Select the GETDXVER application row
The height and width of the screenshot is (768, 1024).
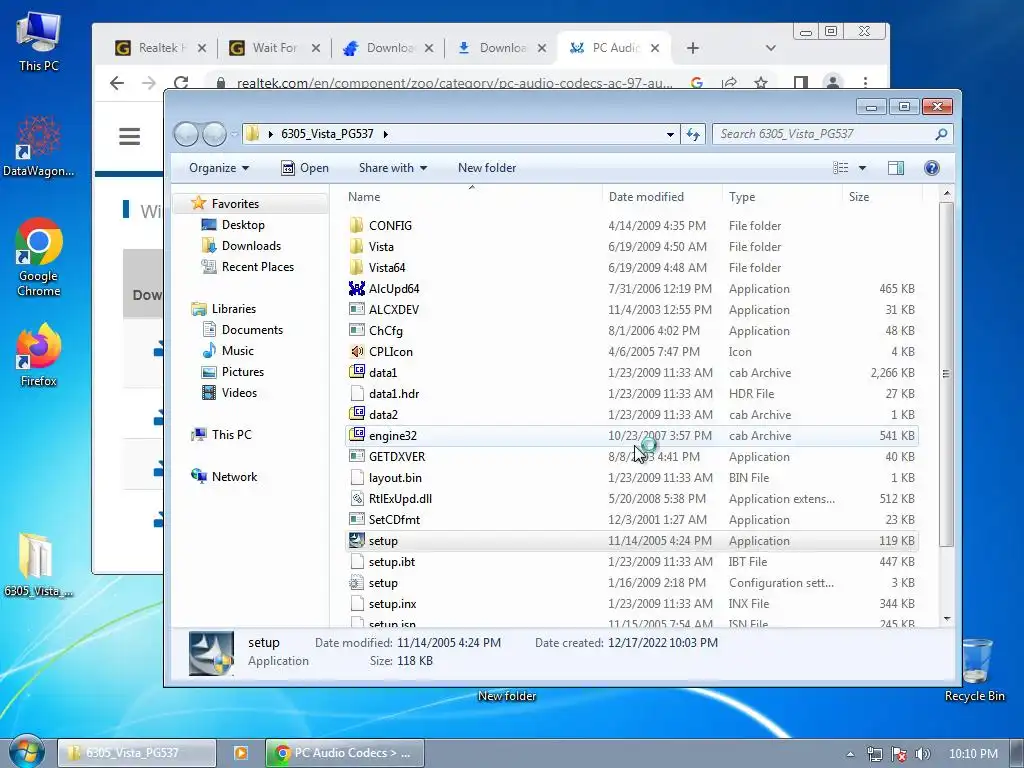632,456
